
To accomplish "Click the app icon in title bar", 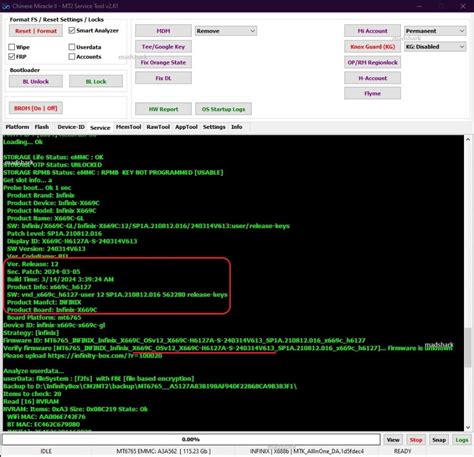I will pos(6,6).
